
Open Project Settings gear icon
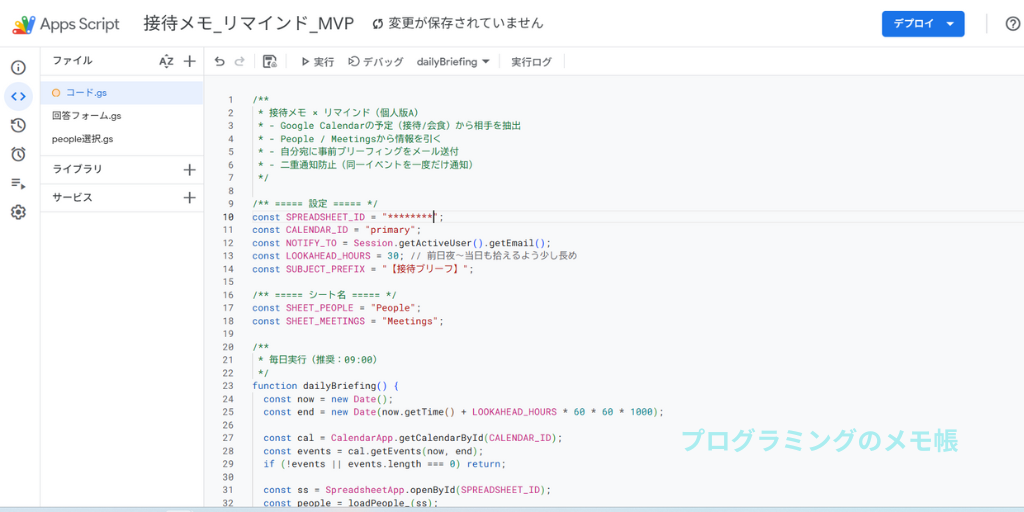click(18, 212)
